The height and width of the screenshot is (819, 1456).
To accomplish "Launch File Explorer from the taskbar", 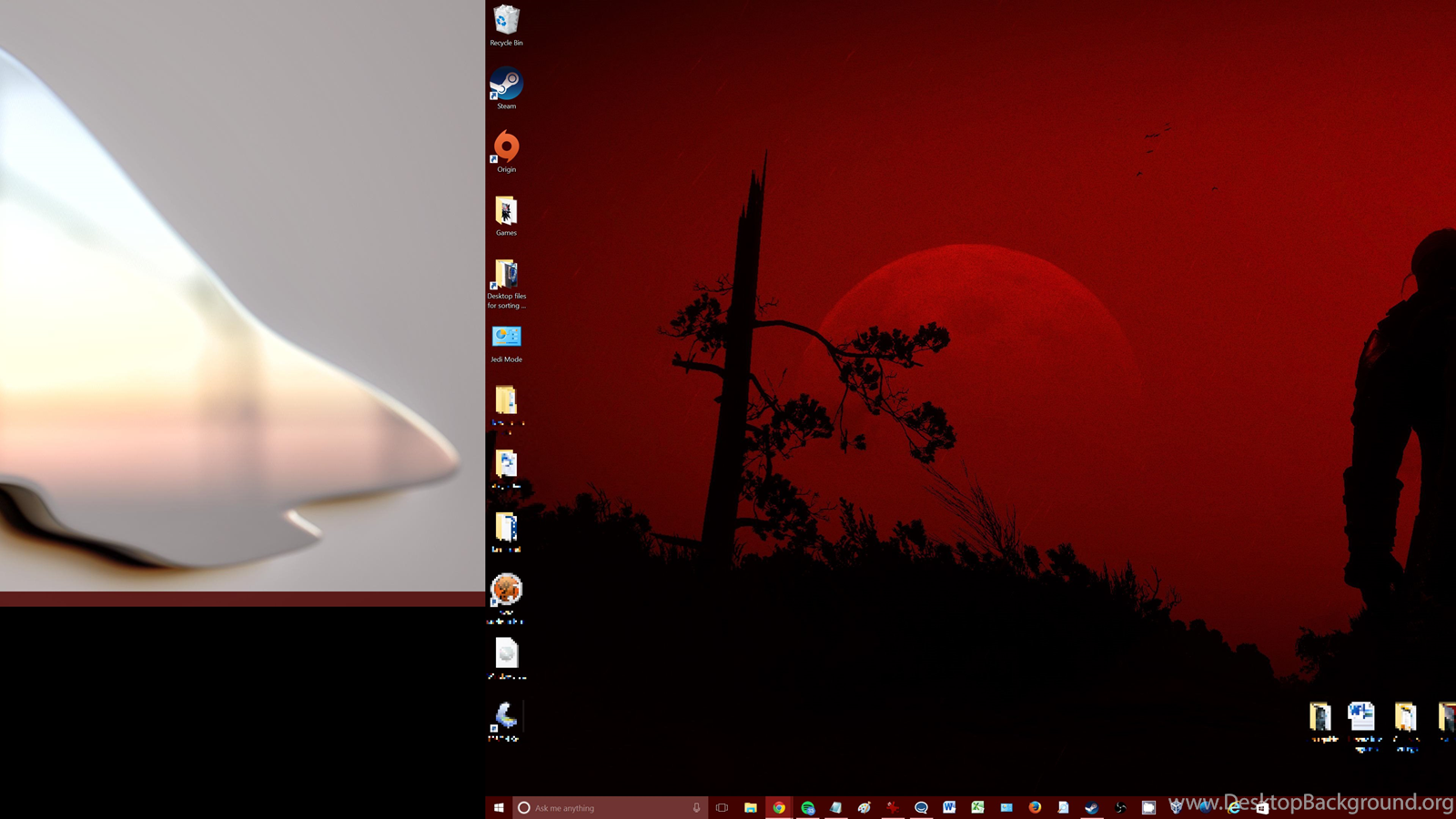I will [x=751, y=807].
